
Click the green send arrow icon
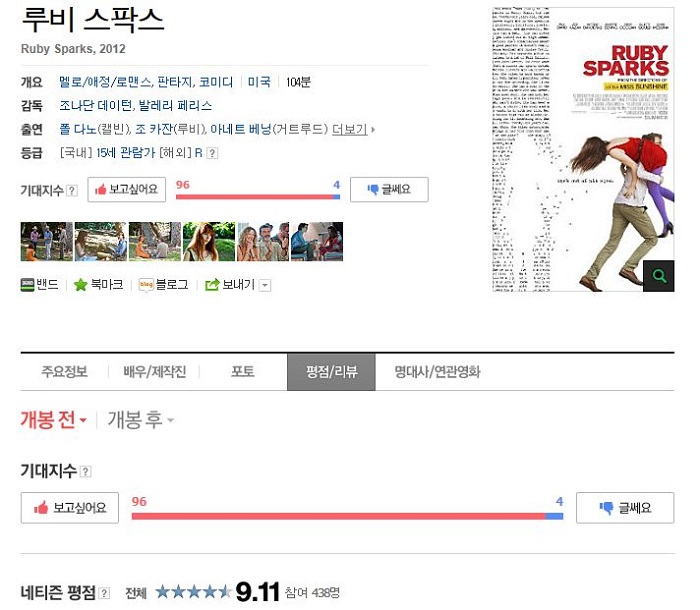coord(212,285)
